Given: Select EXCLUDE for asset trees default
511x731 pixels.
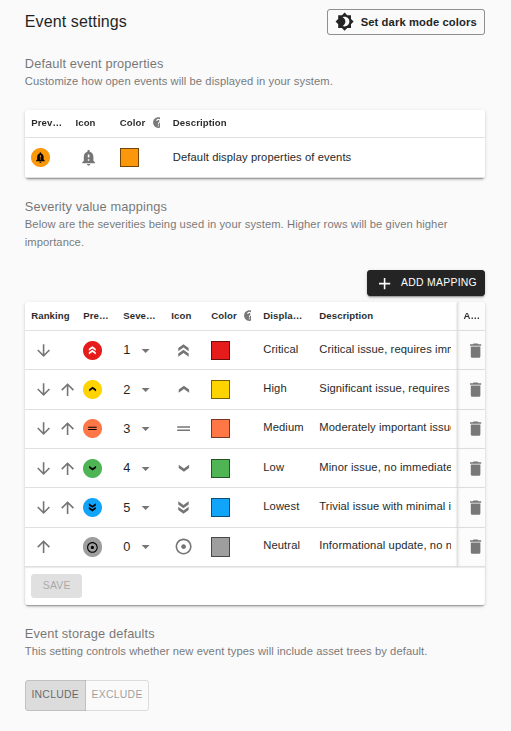Looking at the screenshot, I should tap(117, 695).
